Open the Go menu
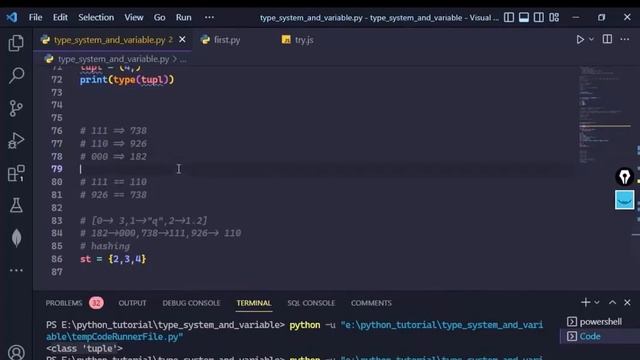The width and height of the screenshot is (640, 360). (159, 18)
